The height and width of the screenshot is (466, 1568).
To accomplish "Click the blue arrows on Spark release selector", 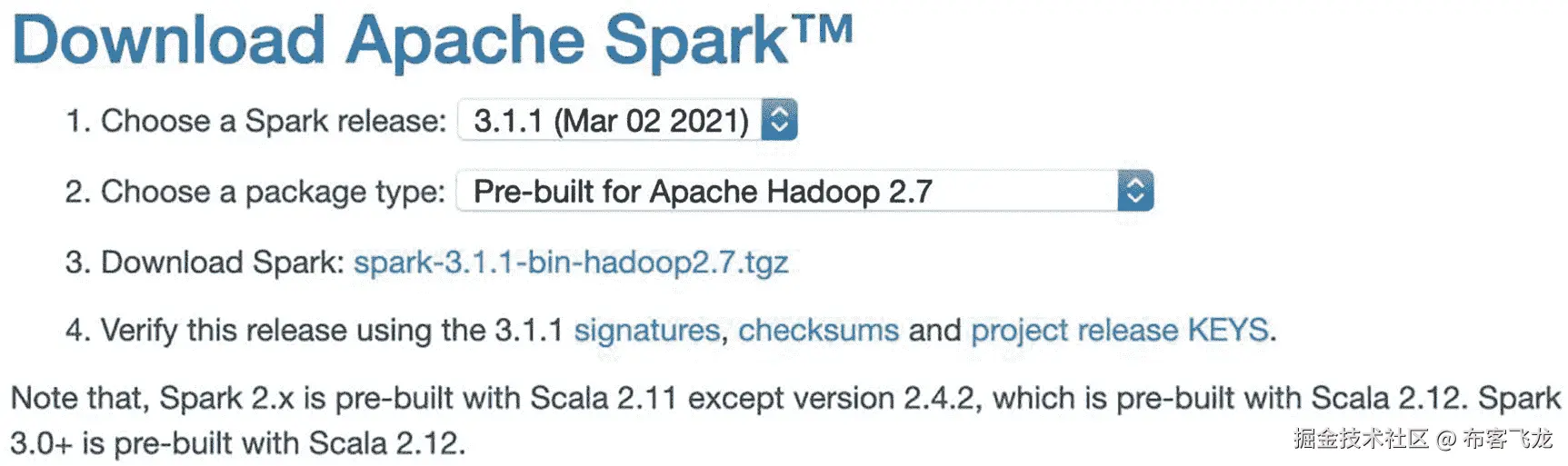I will point(779,120).
